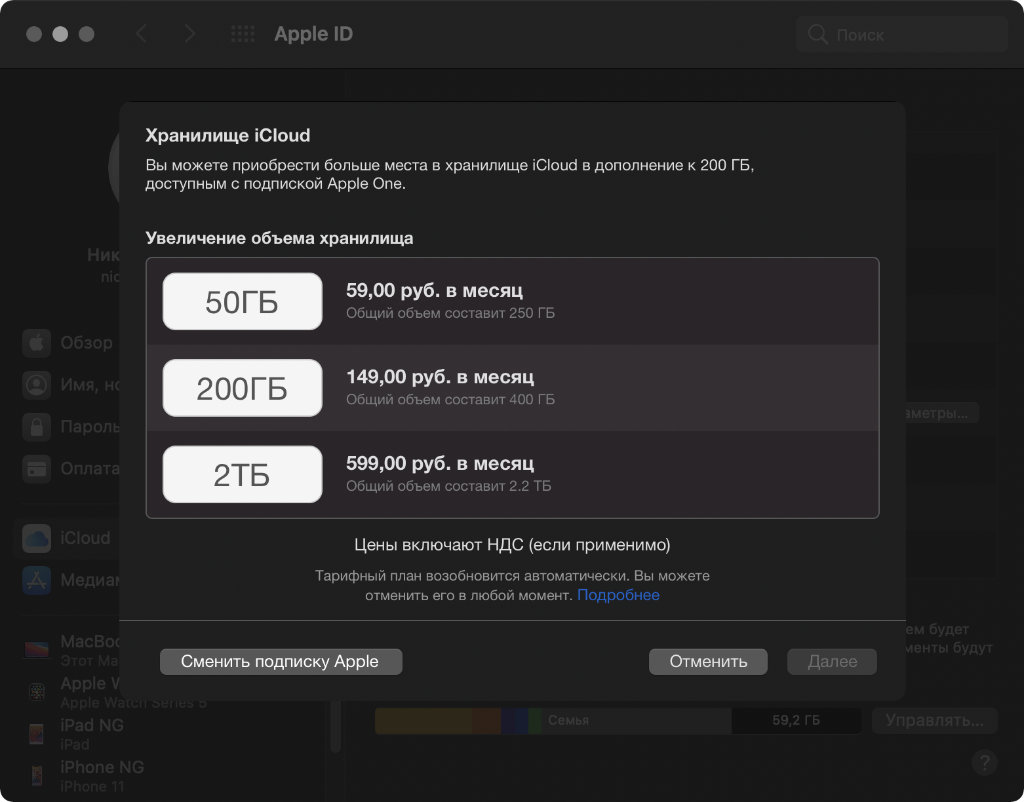
Task: Click the Сменить подписку Apple button
Action: [x=280, y=661]
